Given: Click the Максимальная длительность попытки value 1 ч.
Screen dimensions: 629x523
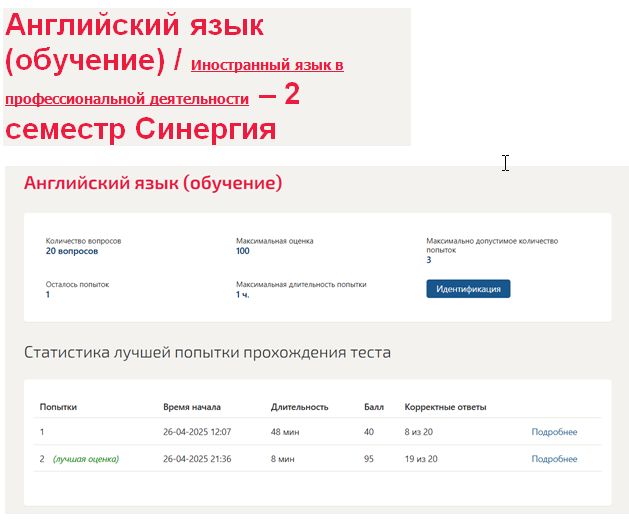Looking at the screenshot, I should [x=243, y=294].
